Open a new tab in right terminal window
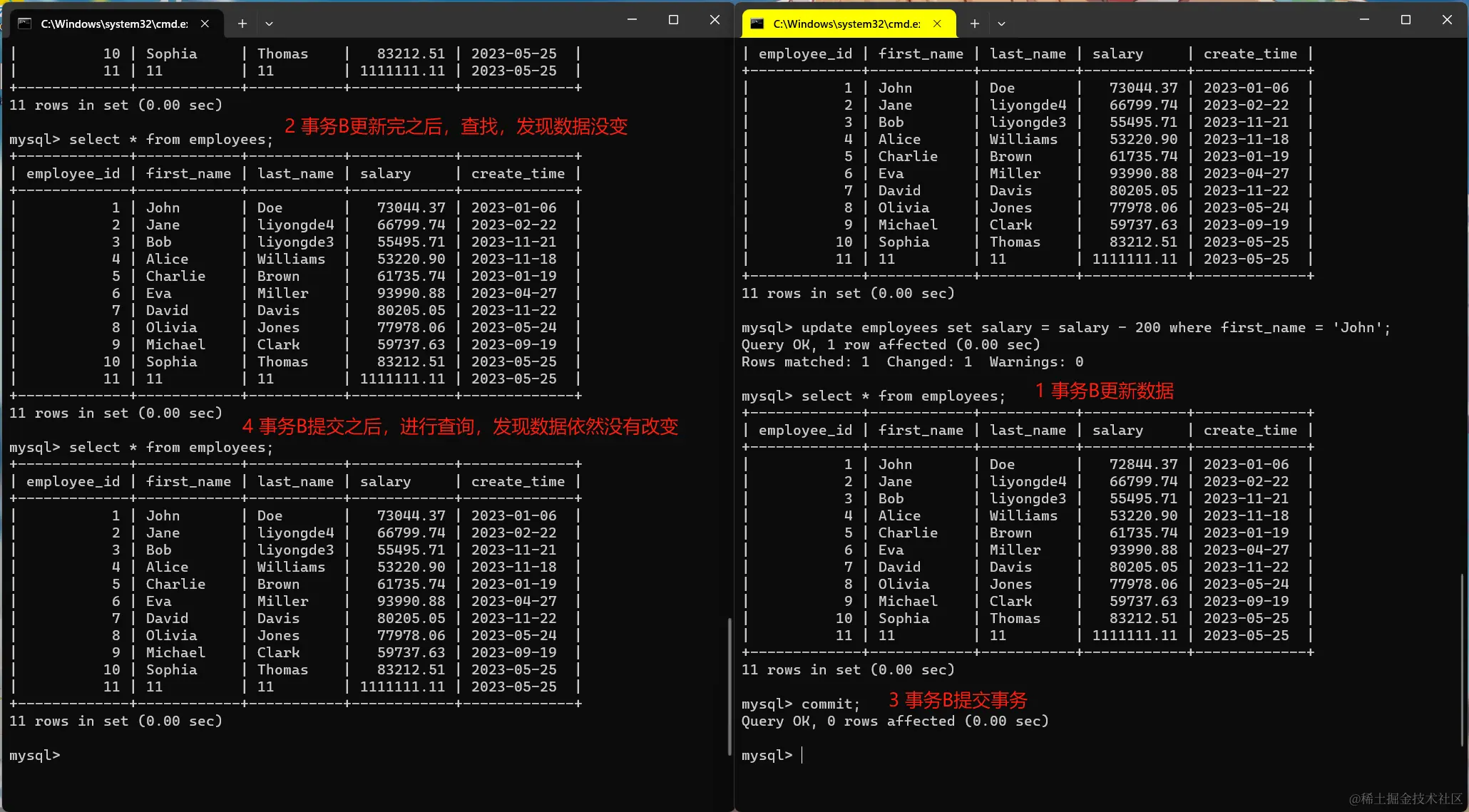The width and height of the screenshot is (1469, 812). (x=975, y=24)
